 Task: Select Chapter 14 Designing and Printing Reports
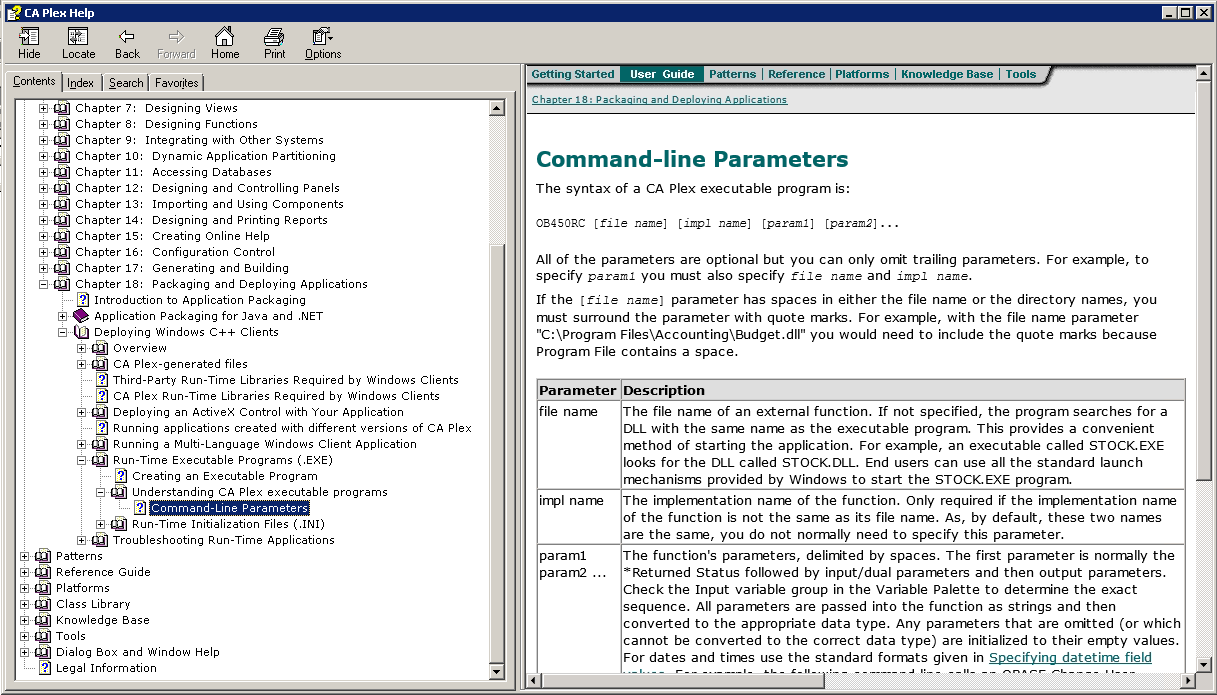201,220
